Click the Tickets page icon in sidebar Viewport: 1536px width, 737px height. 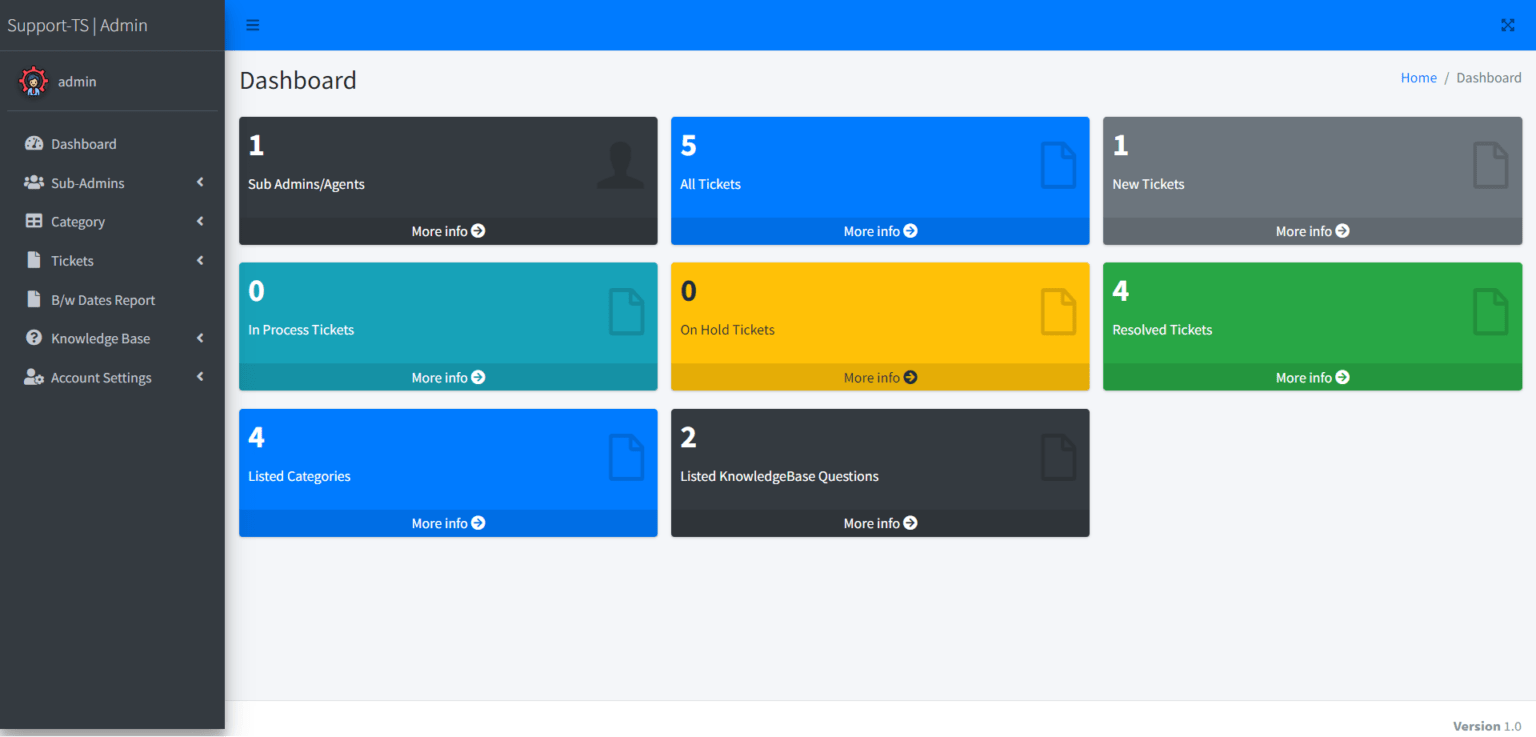click(x=35, y=260)
